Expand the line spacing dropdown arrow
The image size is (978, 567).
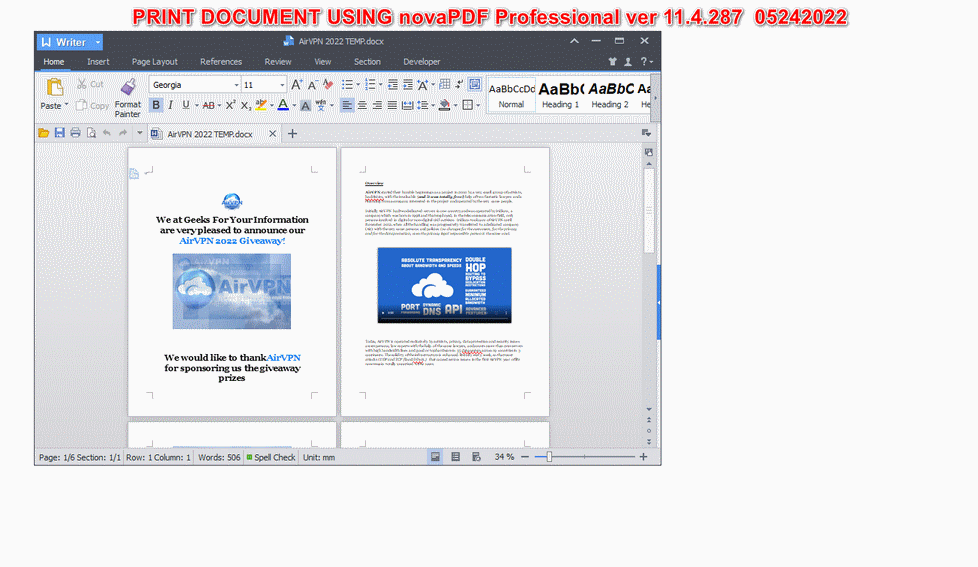click(433, 105)
